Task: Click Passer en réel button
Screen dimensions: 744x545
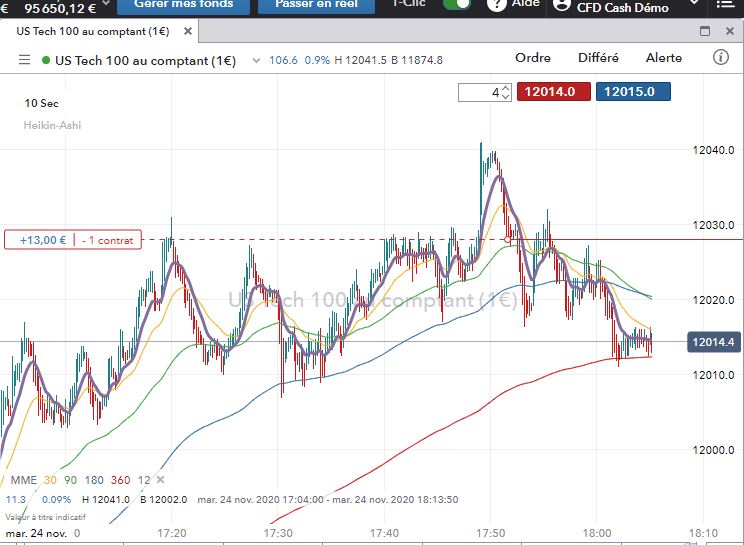Action: tap(316, 6)
